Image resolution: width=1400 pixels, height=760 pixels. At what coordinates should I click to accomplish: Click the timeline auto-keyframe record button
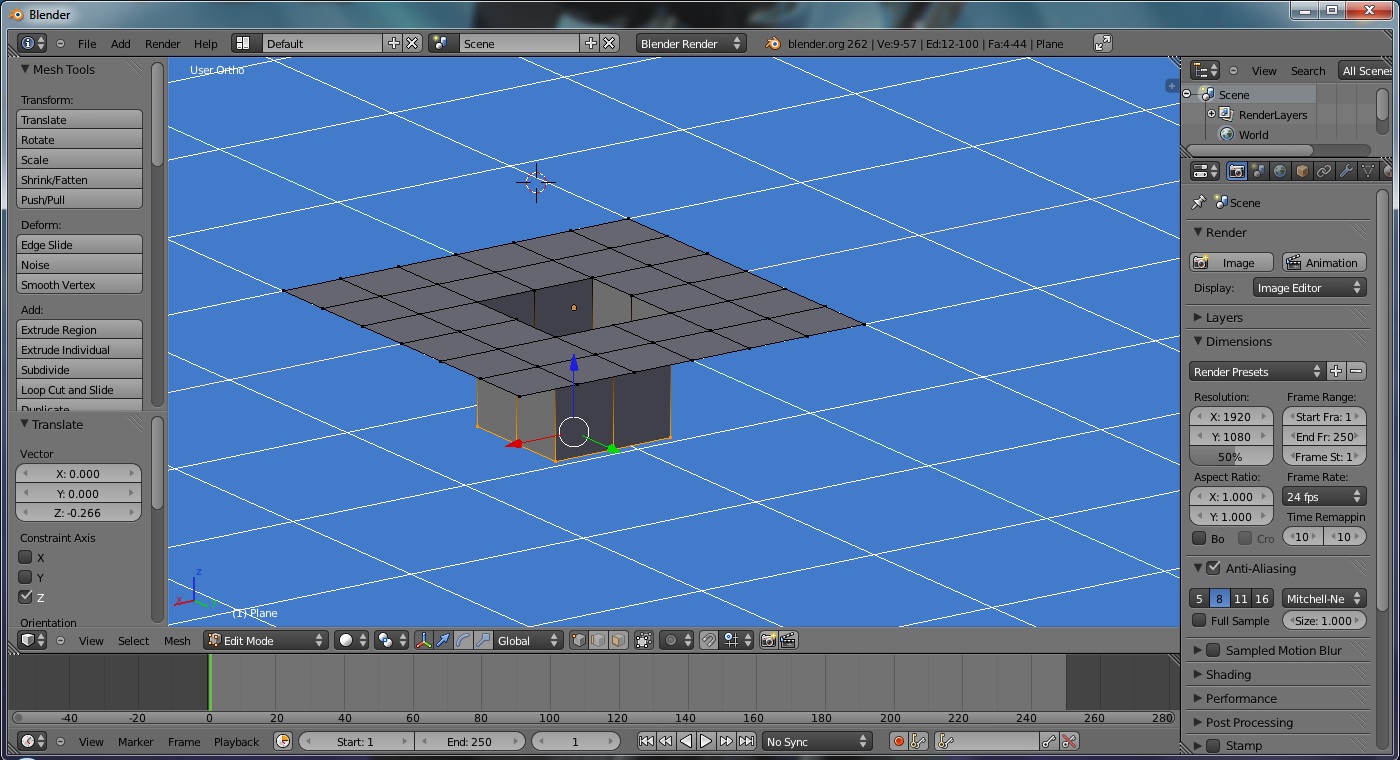898,741
